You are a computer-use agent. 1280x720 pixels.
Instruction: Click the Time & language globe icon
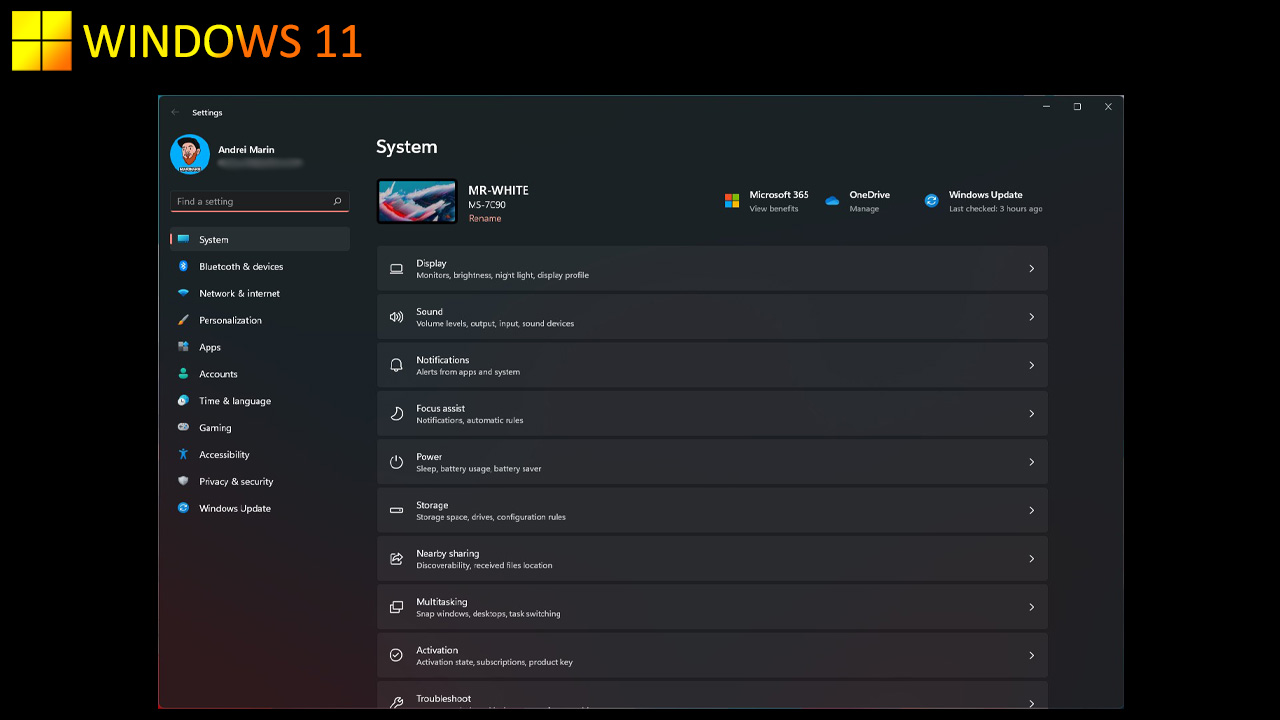point(183,400)
